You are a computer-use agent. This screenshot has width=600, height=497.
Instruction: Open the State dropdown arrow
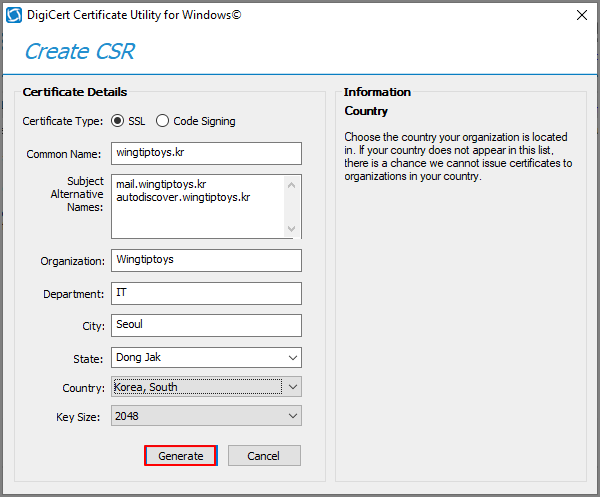[293, 358]
